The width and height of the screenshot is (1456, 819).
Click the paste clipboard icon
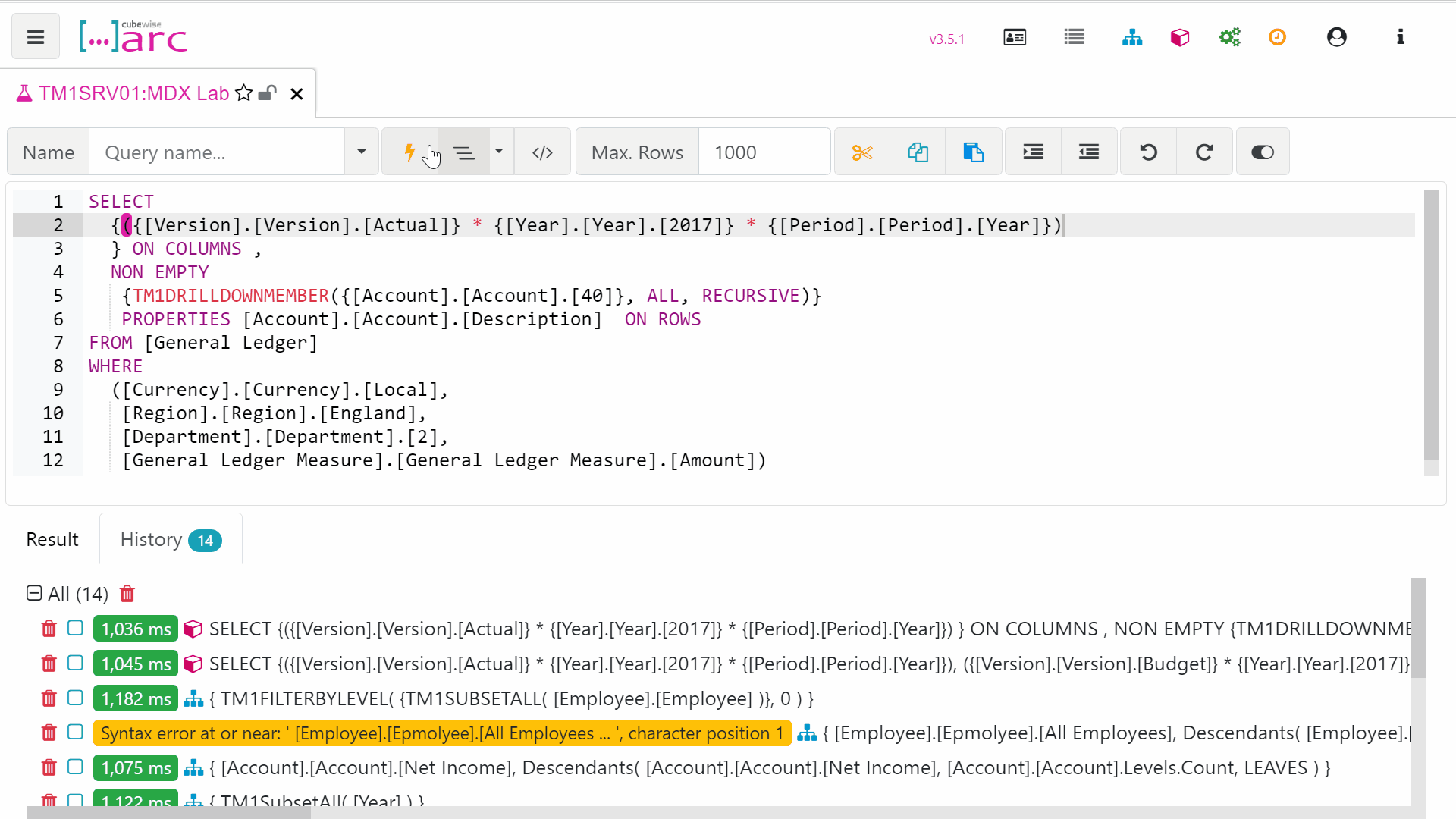click(x=973, y=152)
